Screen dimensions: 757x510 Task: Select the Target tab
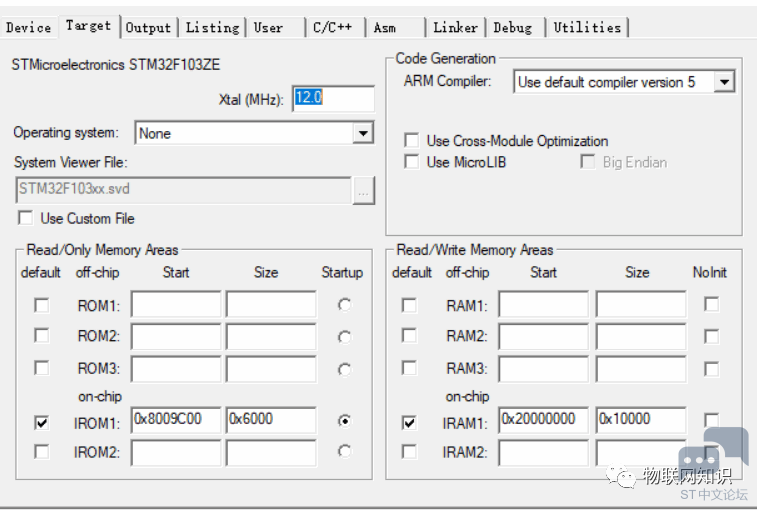pos(89,26)
